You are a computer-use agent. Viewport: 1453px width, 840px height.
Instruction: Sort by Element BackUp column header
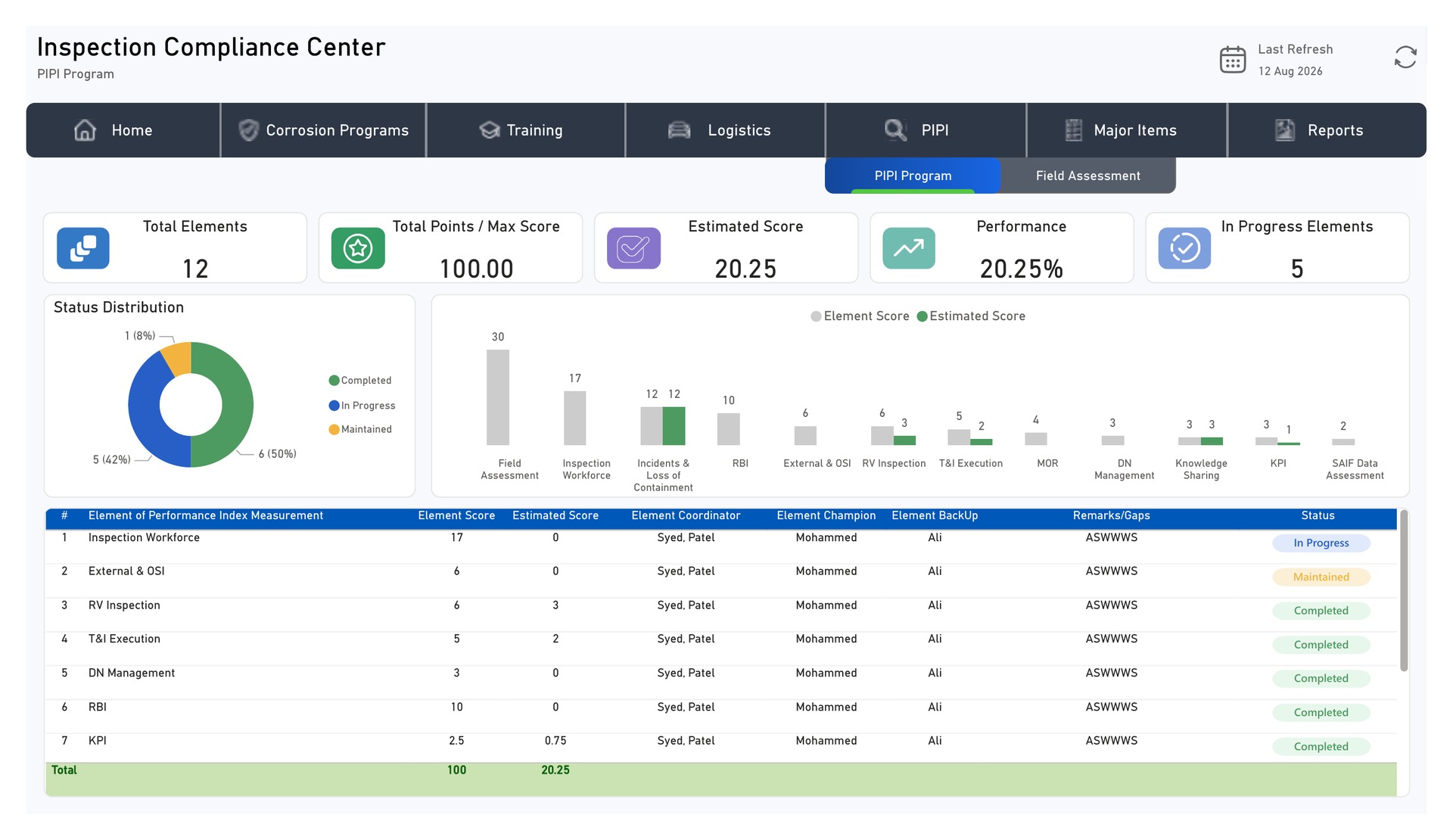tap(935, 516)
